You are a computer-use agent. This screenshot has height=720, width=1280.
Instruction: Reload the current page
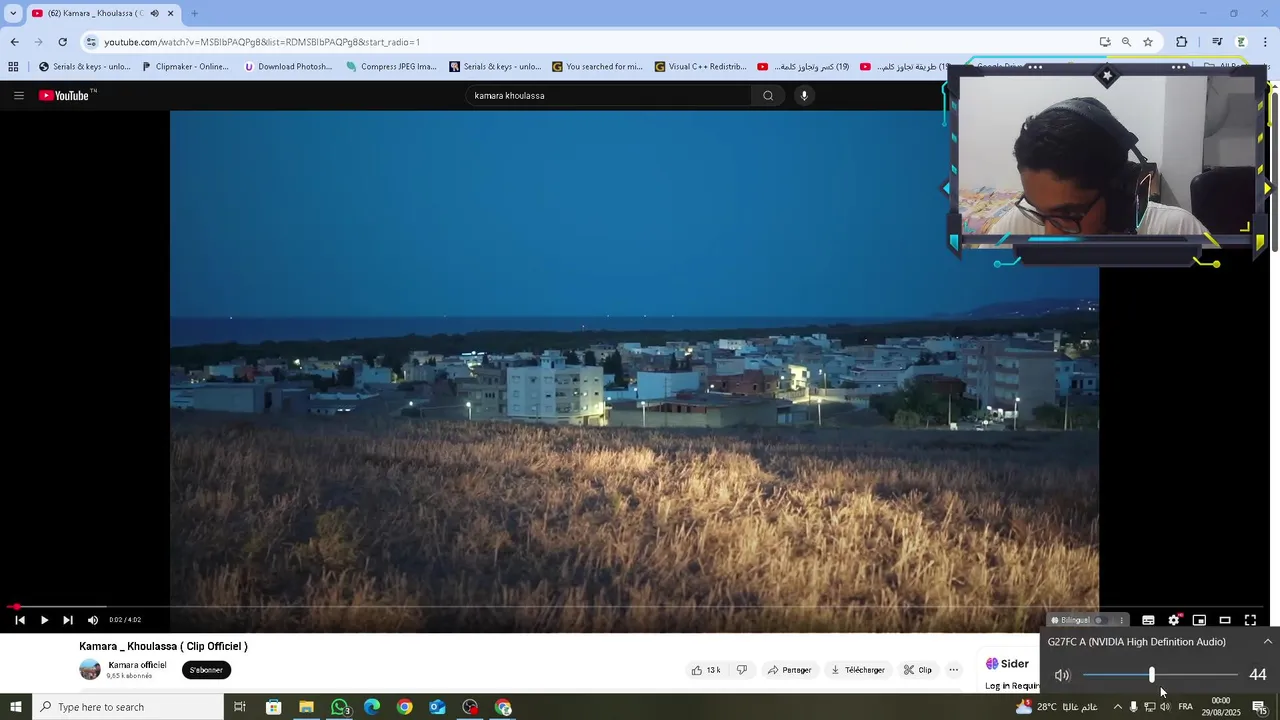point(62,42)
